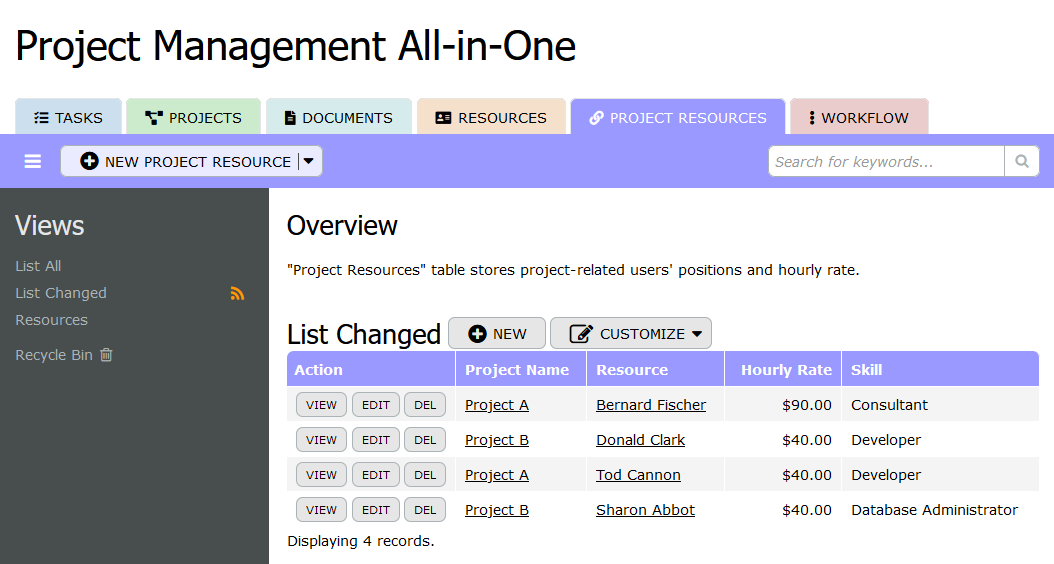Delete the Sharon Abbot record
Screen dimensions: 1054x564
click(x=425, y=510)
